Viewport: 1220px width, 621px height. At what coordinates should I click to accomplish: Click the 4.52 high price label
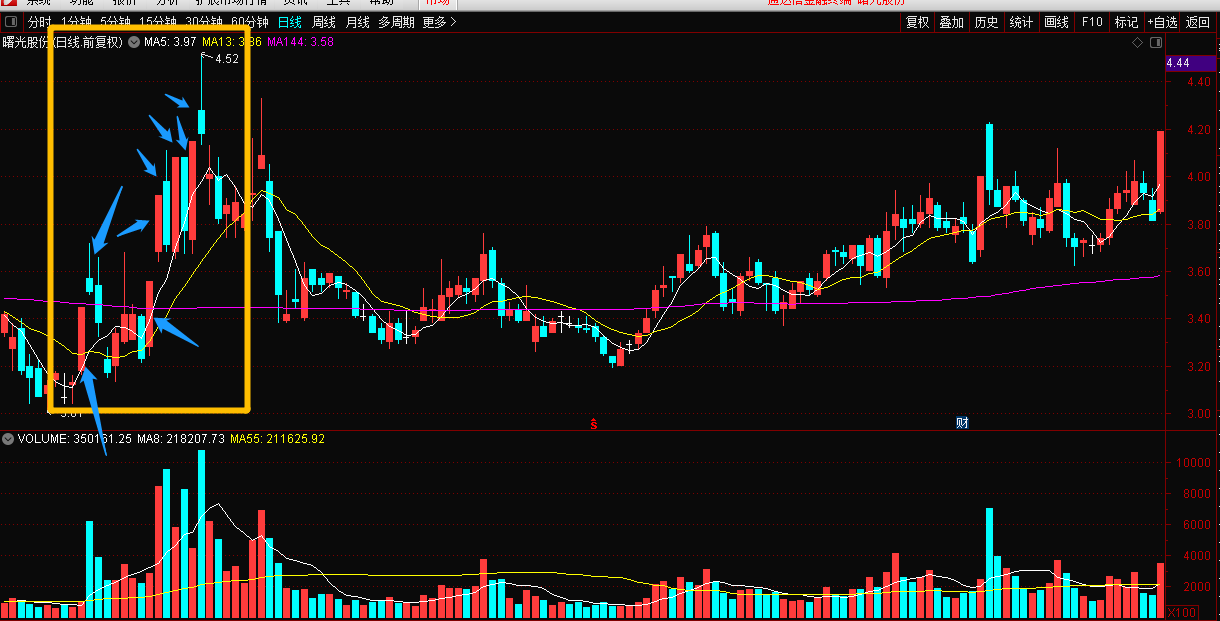click(x=227, y=59)
